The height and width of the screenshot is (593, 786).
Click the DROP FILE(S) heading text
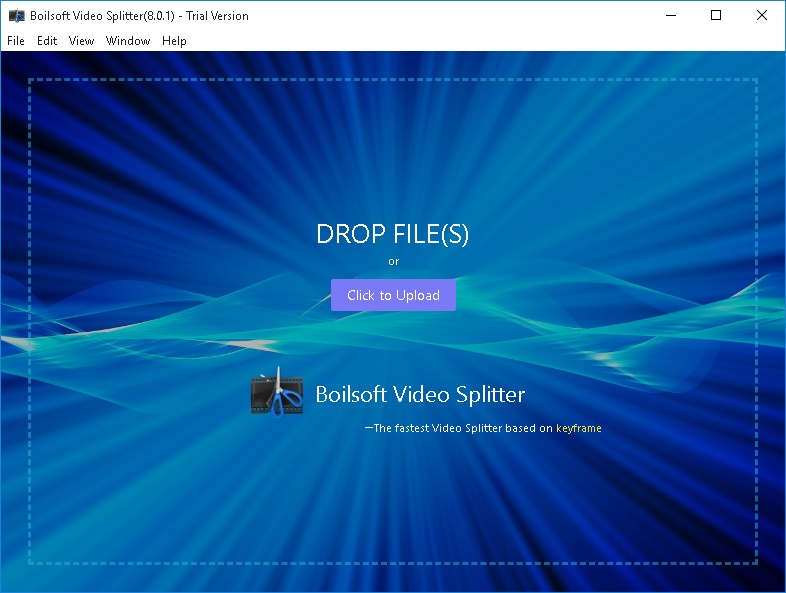click(x=392, y=234)
